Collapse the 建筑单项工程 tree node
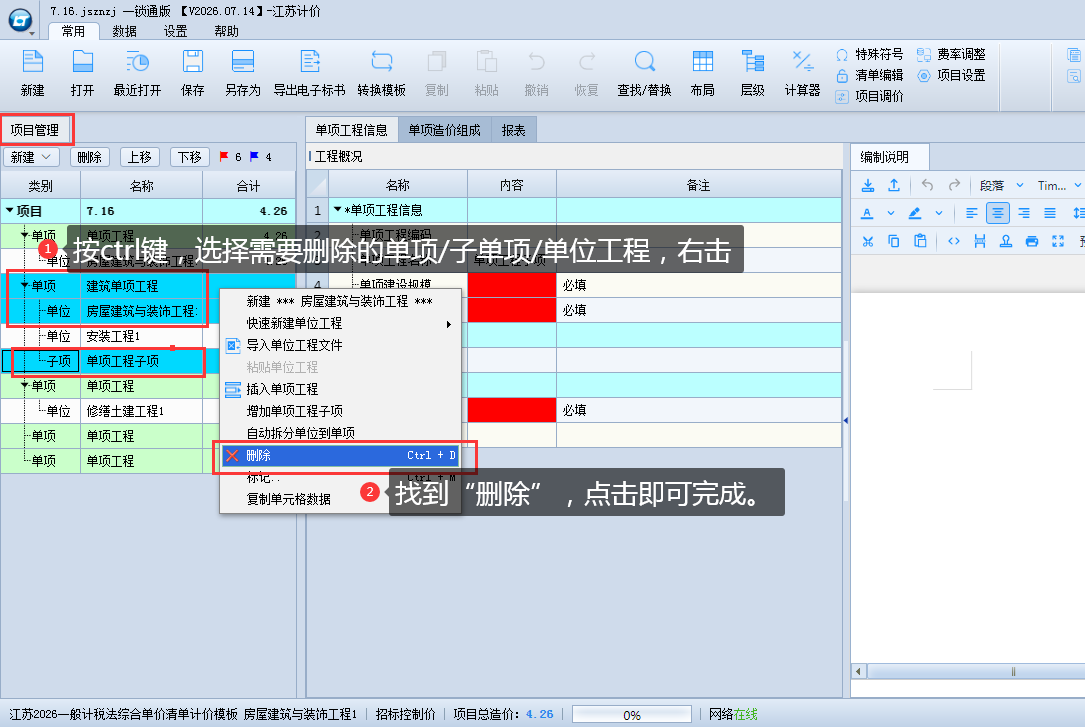This screenshot has height=727, width=1085. (x=25, y=285)
